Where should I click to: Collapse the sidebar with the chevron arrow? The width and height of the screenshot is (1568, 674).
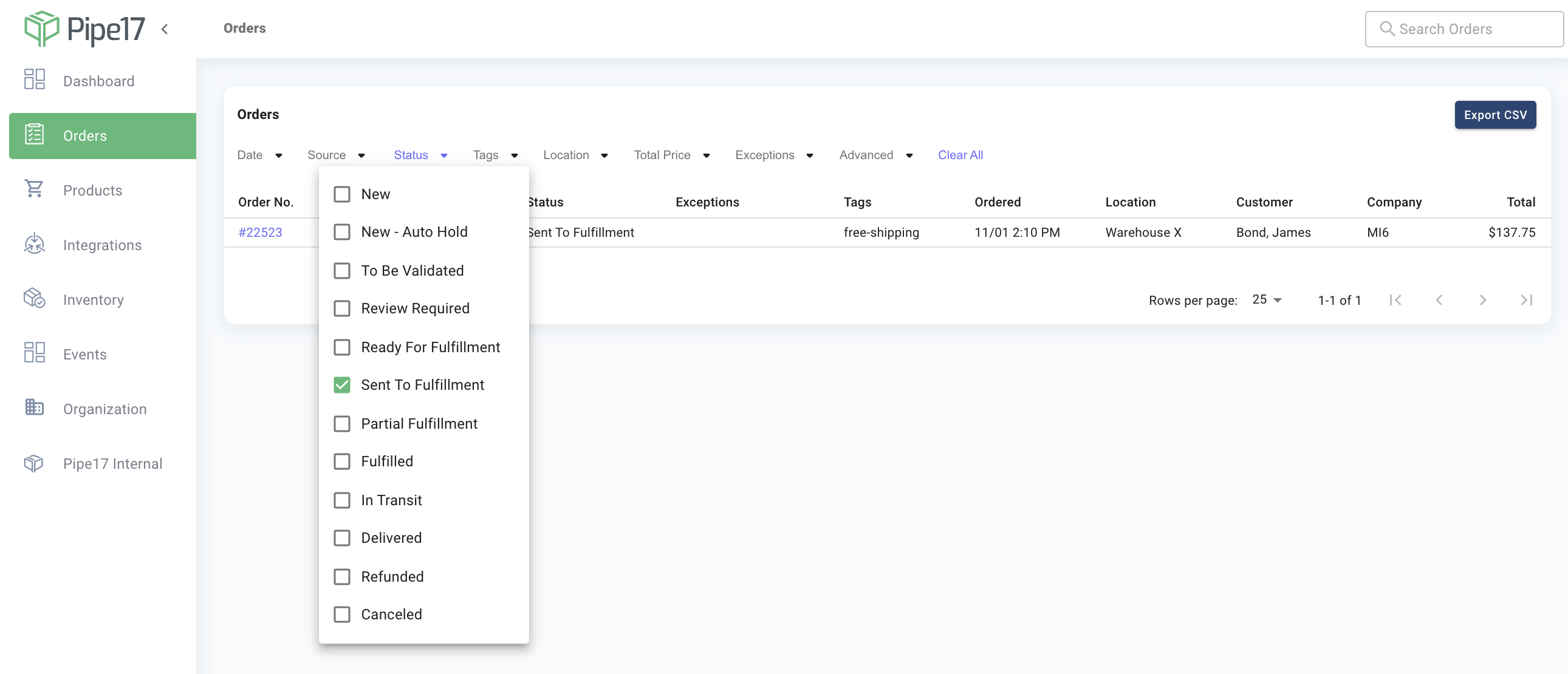click(165, 29)
